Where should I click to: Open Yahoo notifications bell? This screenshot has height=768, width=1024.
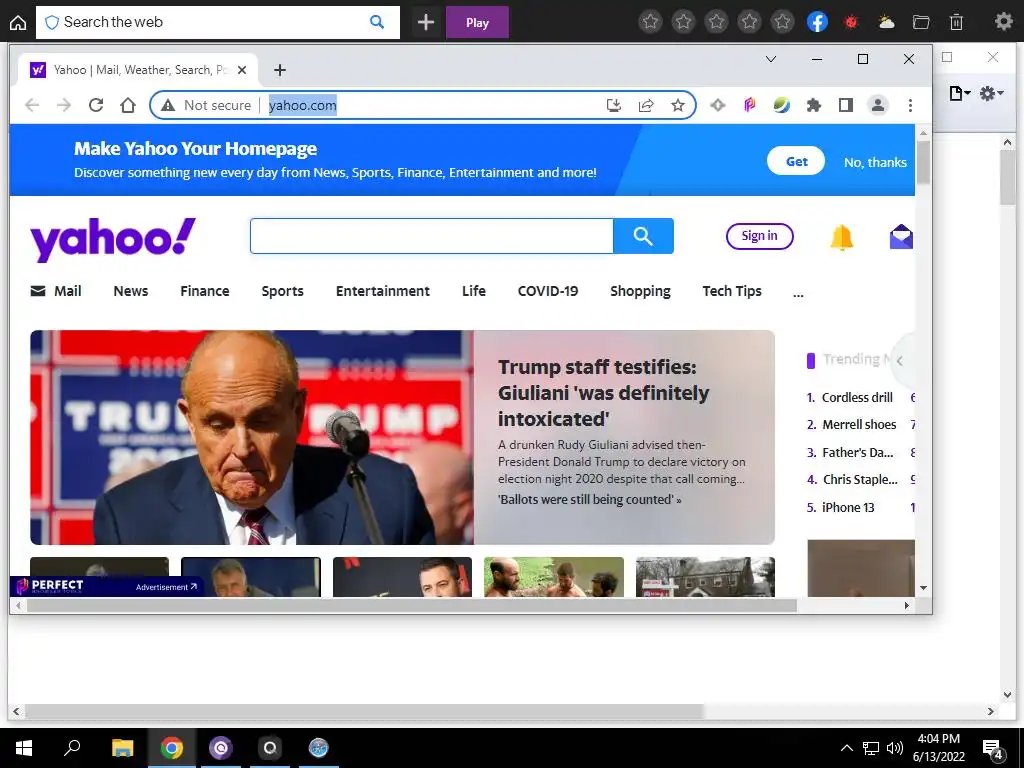842,237
